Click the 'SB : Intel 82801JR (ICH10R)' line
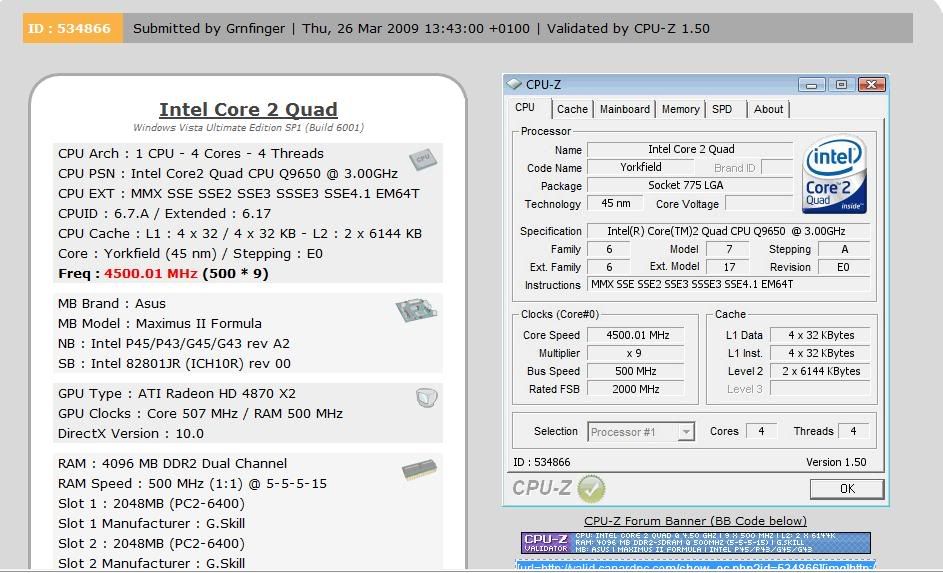Screen dimensions: 943x573 (x=174, y=364)
